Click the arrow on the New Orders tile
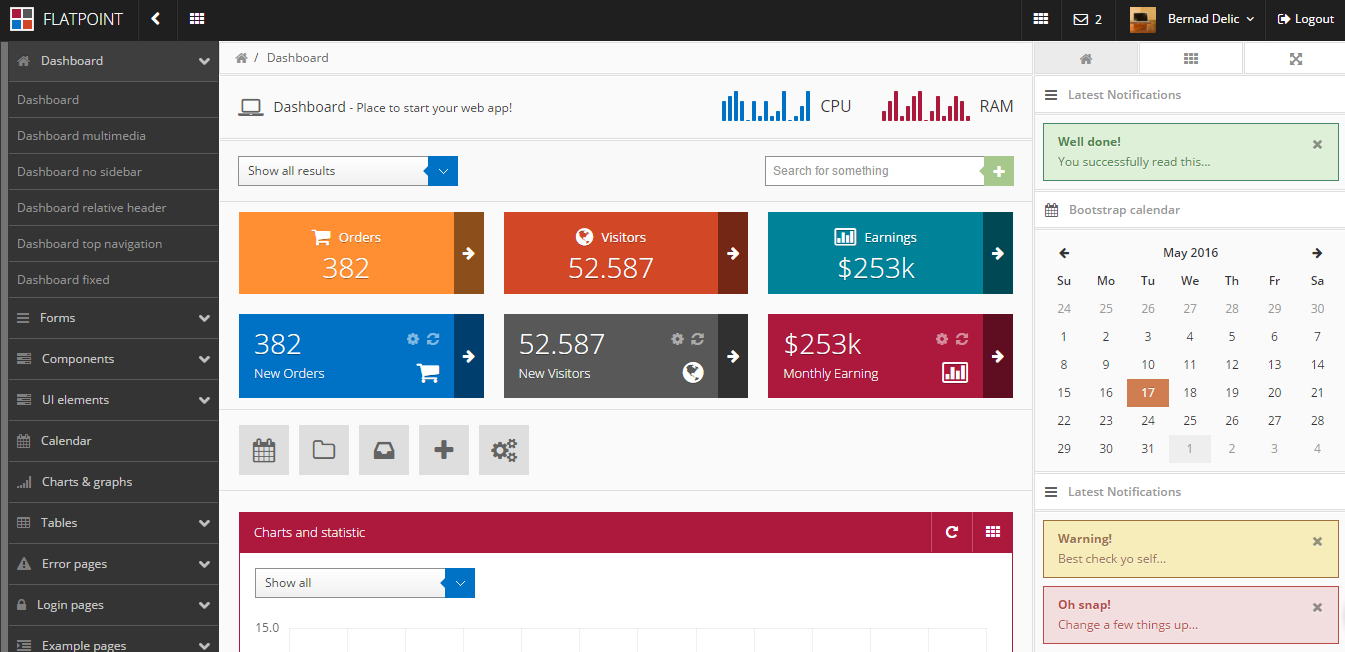Viewport: 1345px width, 652px height. (468, 356)
